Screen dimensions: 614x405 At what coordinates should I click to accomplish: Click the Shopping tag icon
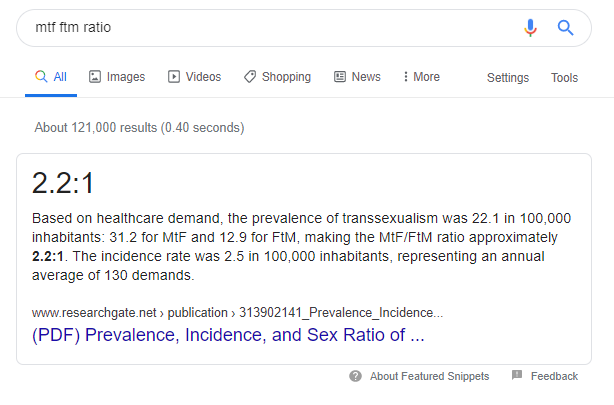[x=250, y=77]
